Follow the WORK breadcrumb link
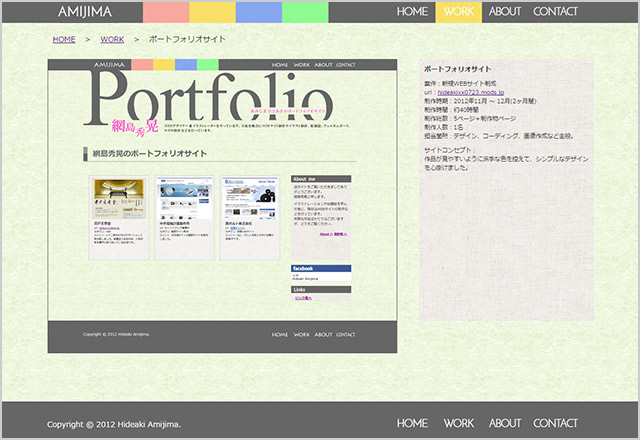 click(112, 40)
